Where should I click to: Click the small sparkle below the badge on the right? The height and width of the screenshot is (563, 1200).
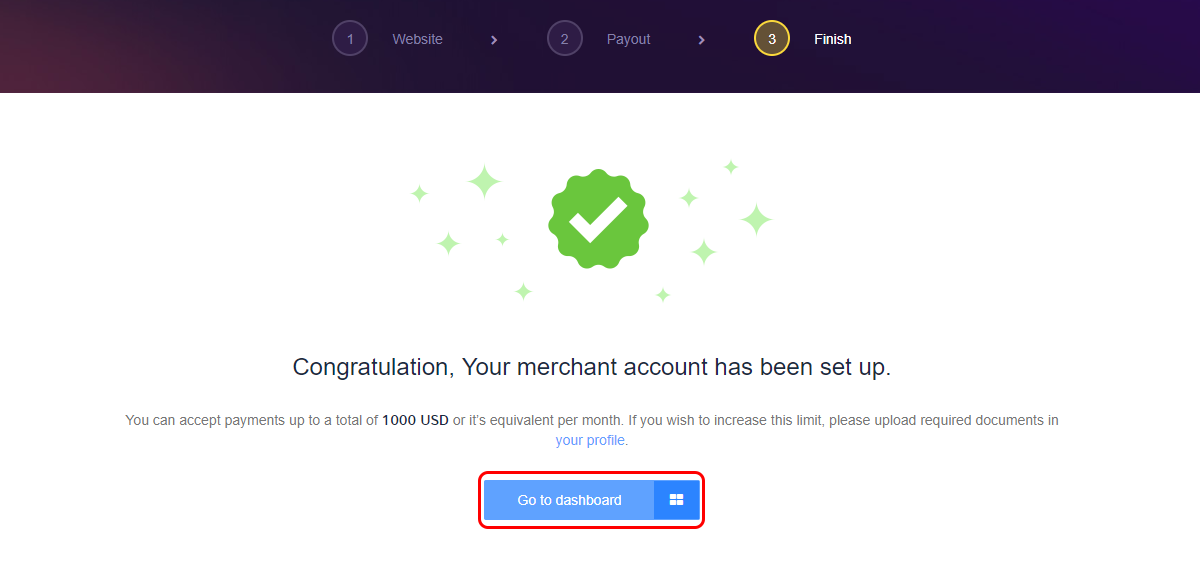click(663, 295)
